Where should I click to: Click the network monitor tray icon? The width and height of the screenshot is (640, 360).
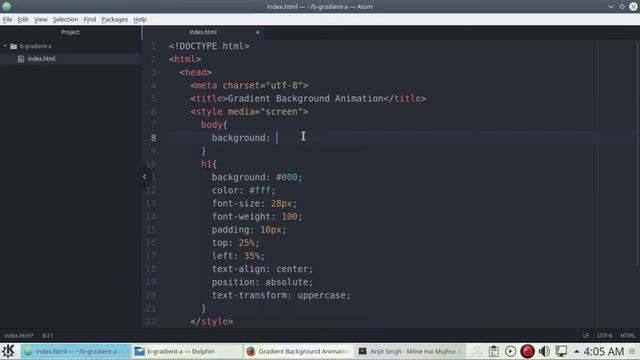561,351
